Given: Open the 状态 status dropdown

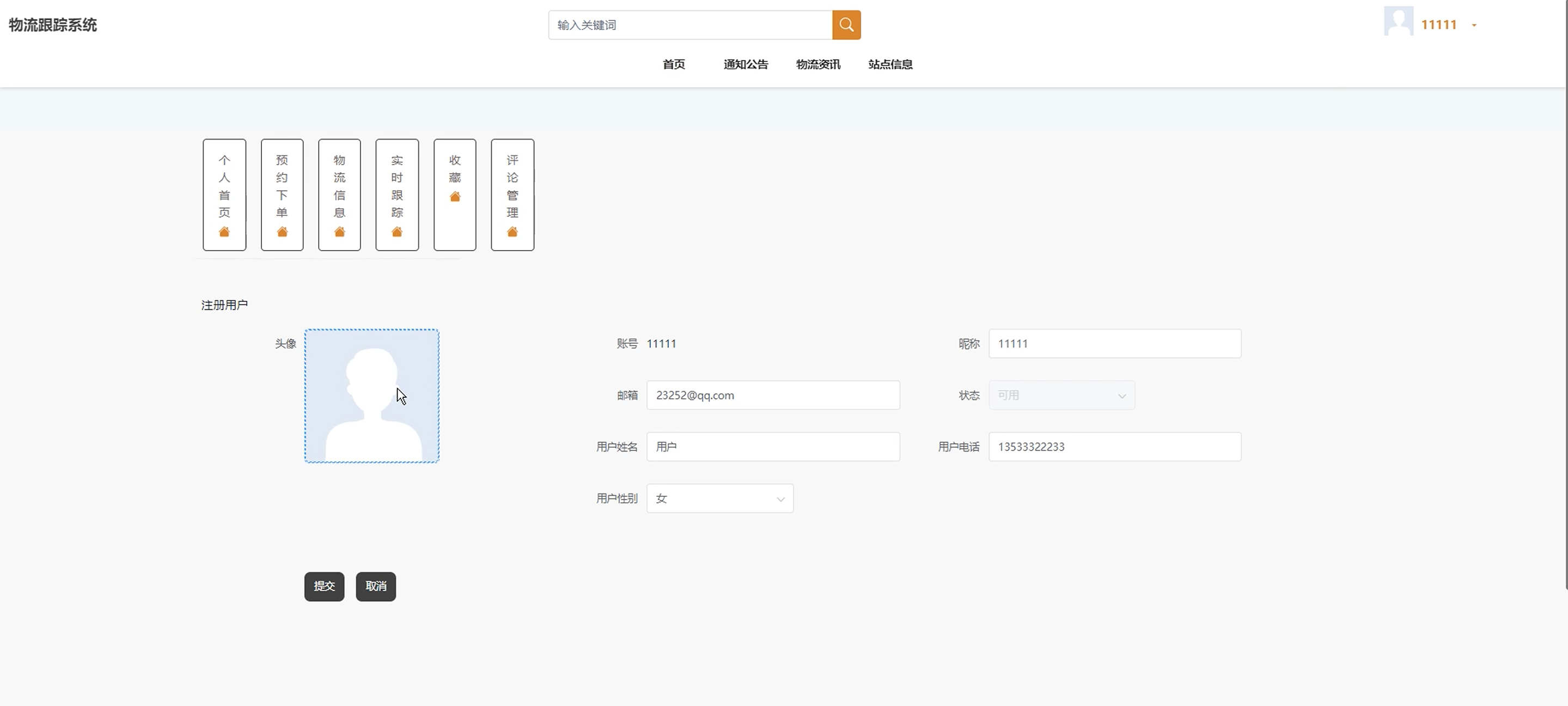Looking at the screenshot, I should tap(1061, 395).
